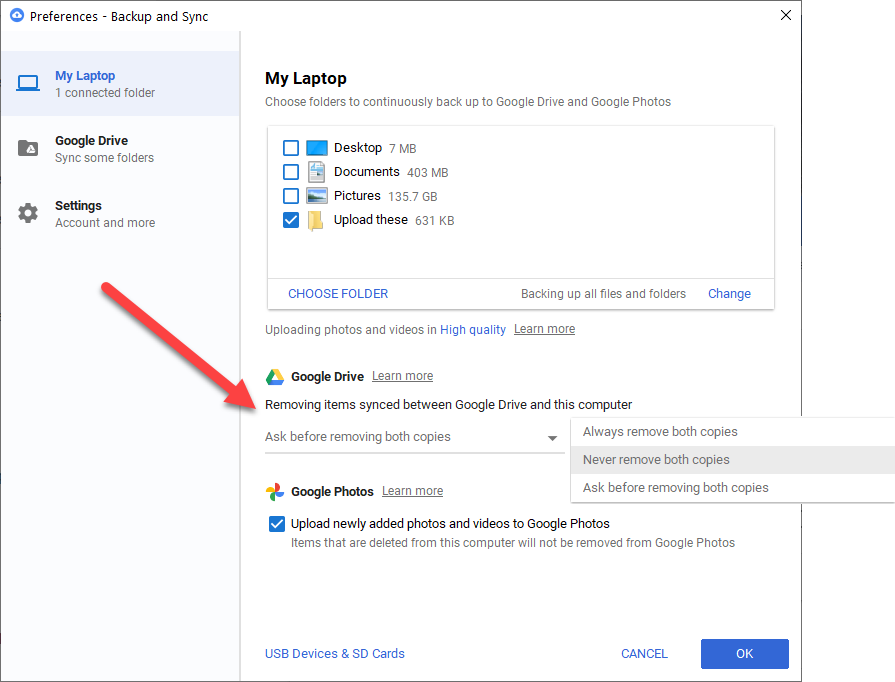Click the Desktop folder icon
Image resolution: width=895 pixels, height=682 pixels.
[317, 148]
